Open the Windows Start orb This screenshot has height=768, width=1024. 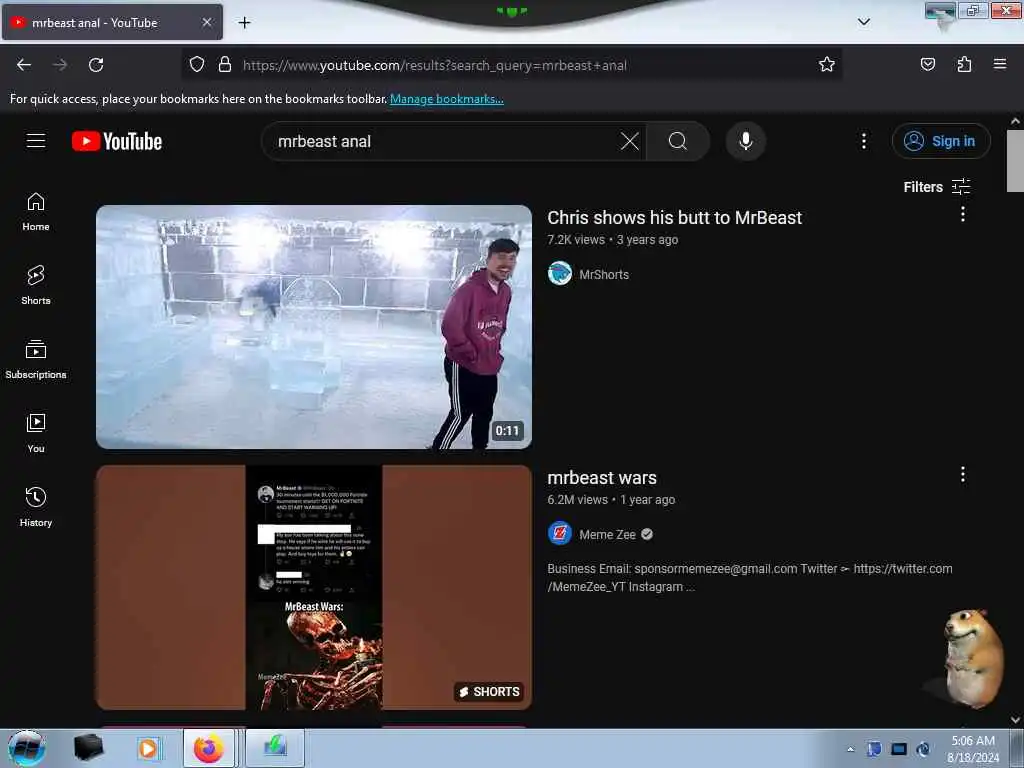26,748
